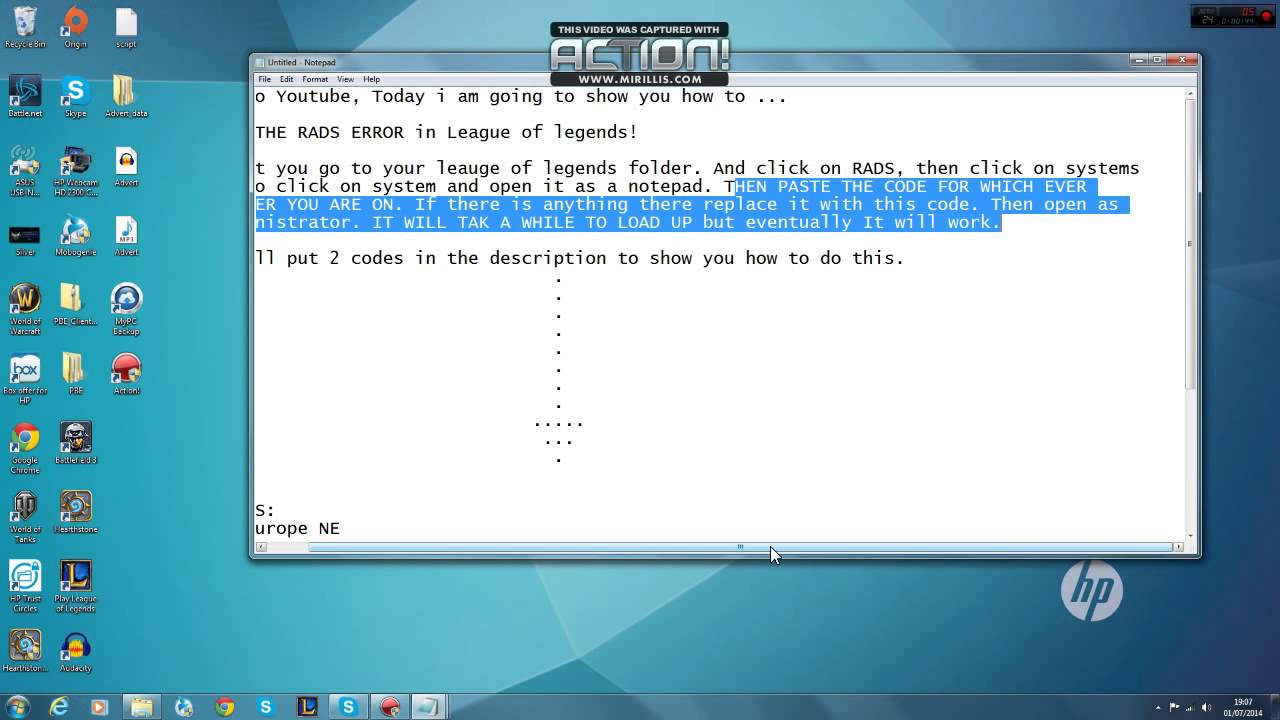Switch to Notepad taskbar button
Screen dimensions: 1280x720
click(x=427, y=707)
